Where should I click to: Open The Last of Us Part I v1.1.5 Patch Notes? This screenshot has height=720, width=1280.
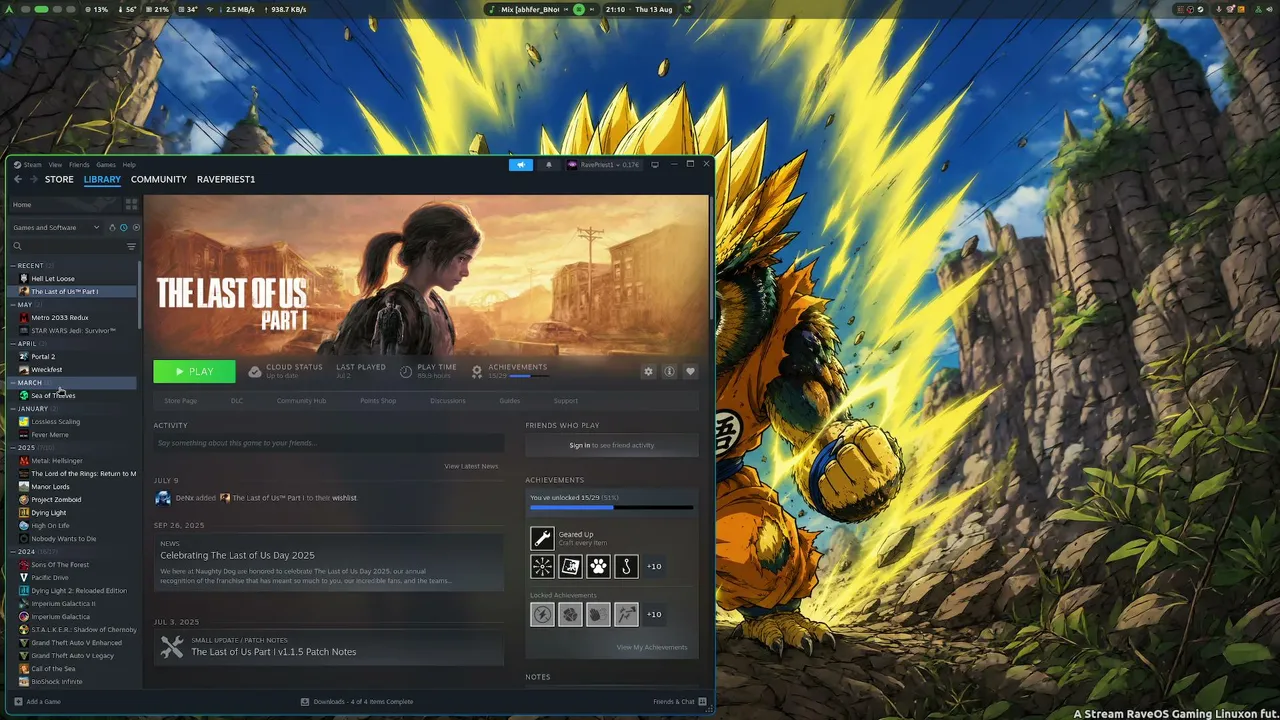pos(274,652)
